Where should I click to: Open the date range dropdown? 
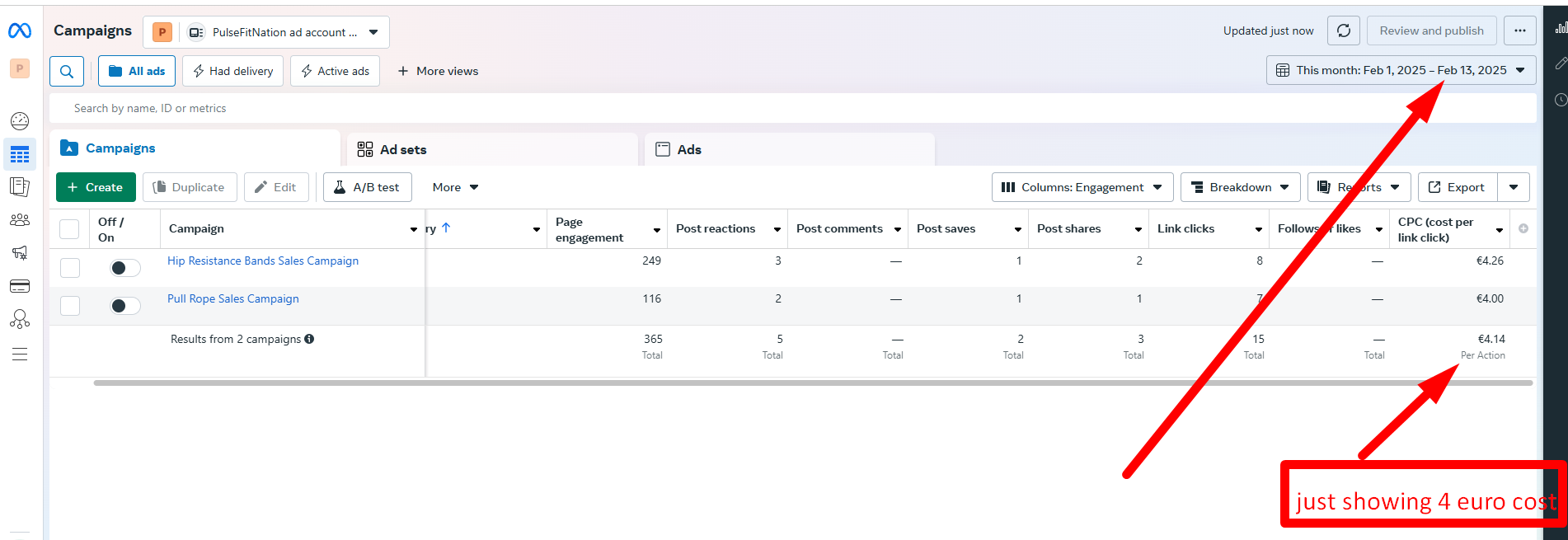pyautogui.click(x=1401, y=70)
